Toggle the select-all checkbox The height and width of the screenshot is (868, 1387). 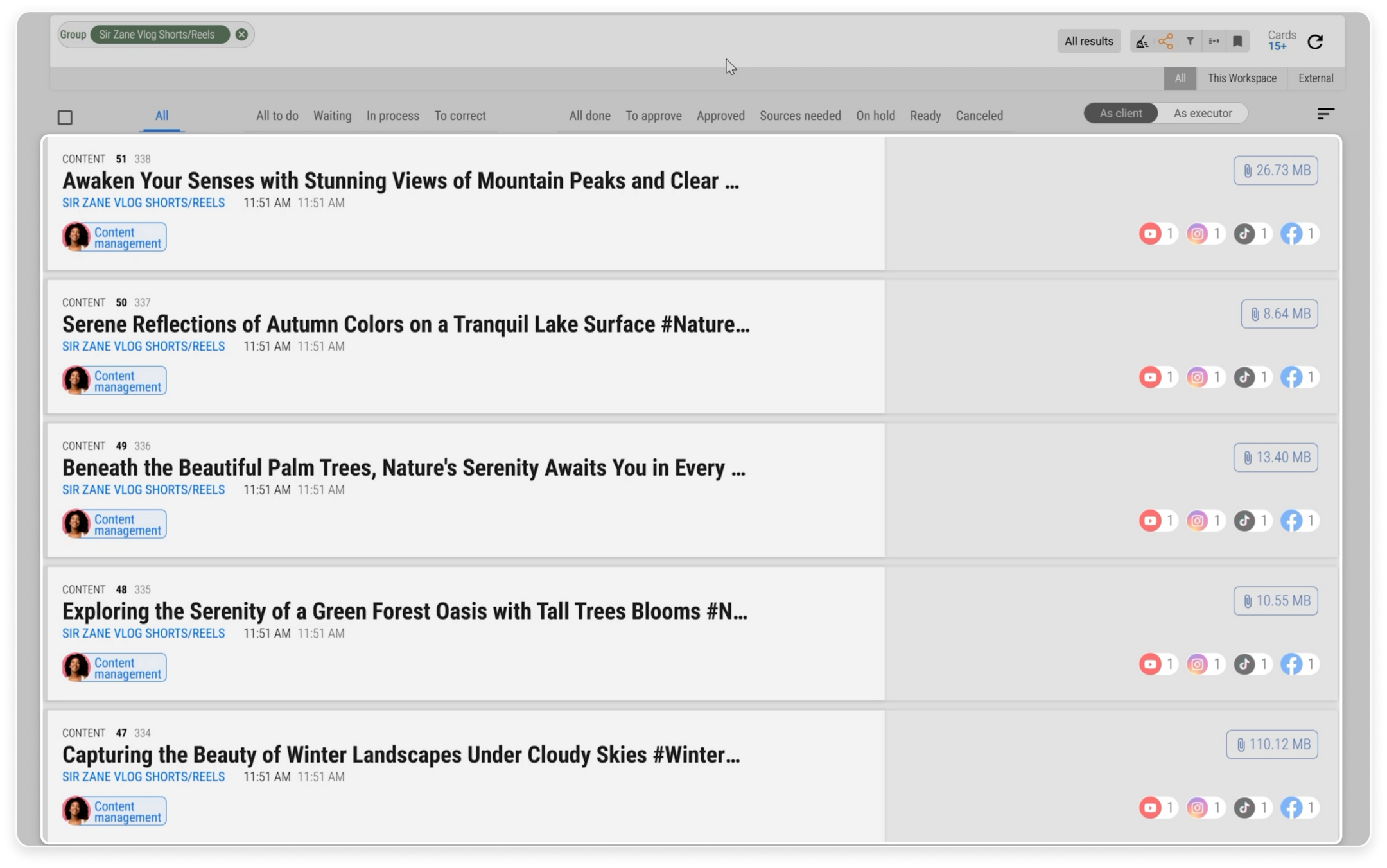point(65,117)
